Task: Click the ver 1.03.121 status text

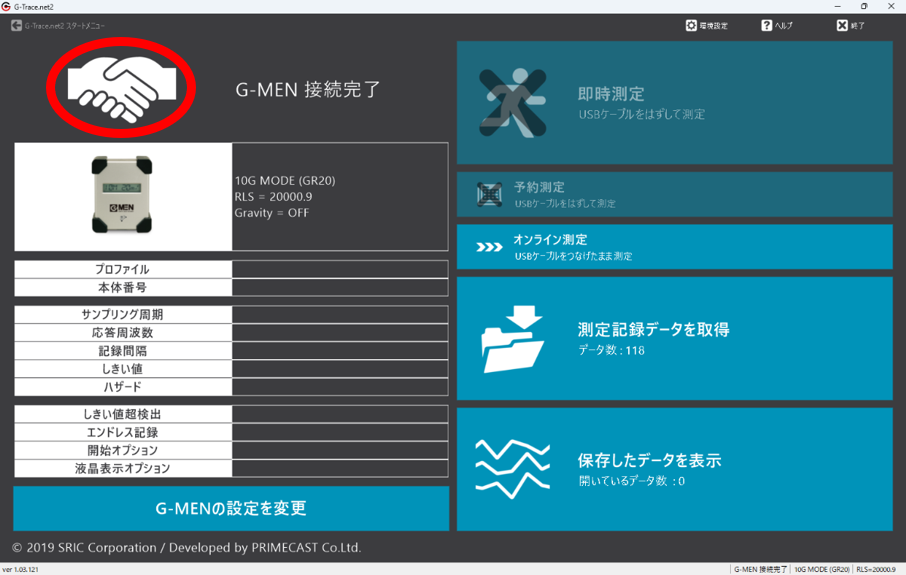Action: click(x=20, y=569)
